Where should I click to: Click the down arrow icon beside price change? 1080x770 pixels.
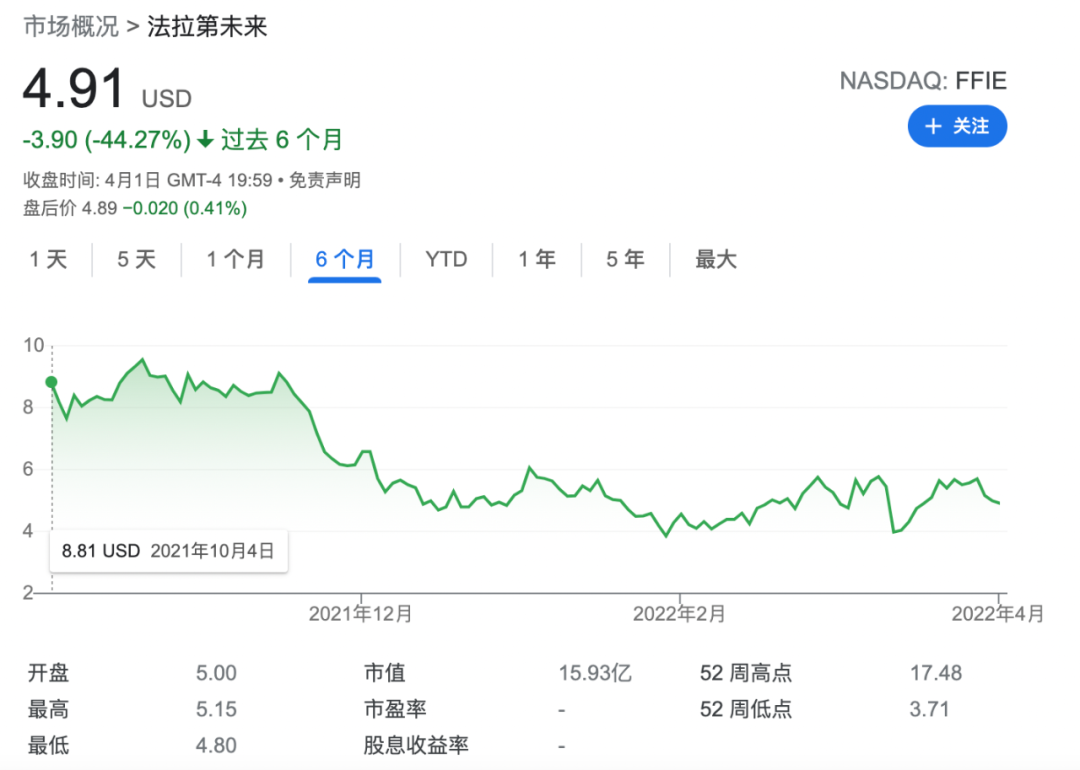205,140
